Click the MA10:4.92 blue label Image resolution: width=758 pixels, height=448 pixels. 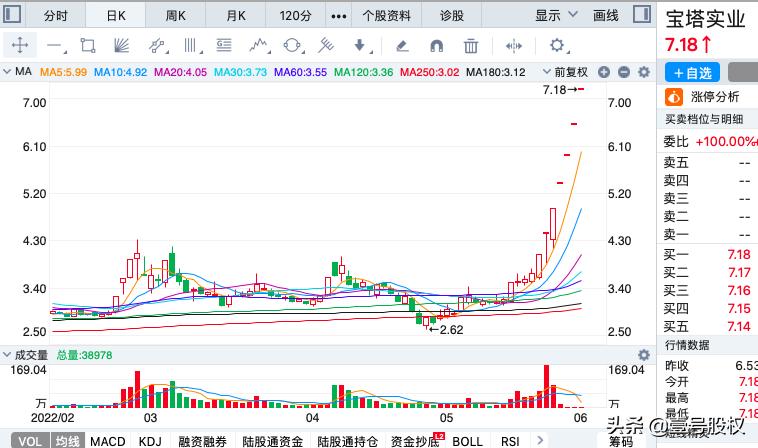[120, 72]
